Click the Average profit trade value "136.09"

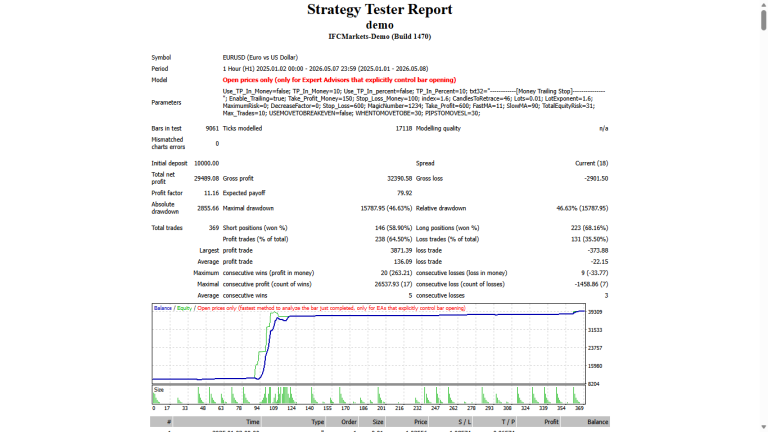point(403,262)
